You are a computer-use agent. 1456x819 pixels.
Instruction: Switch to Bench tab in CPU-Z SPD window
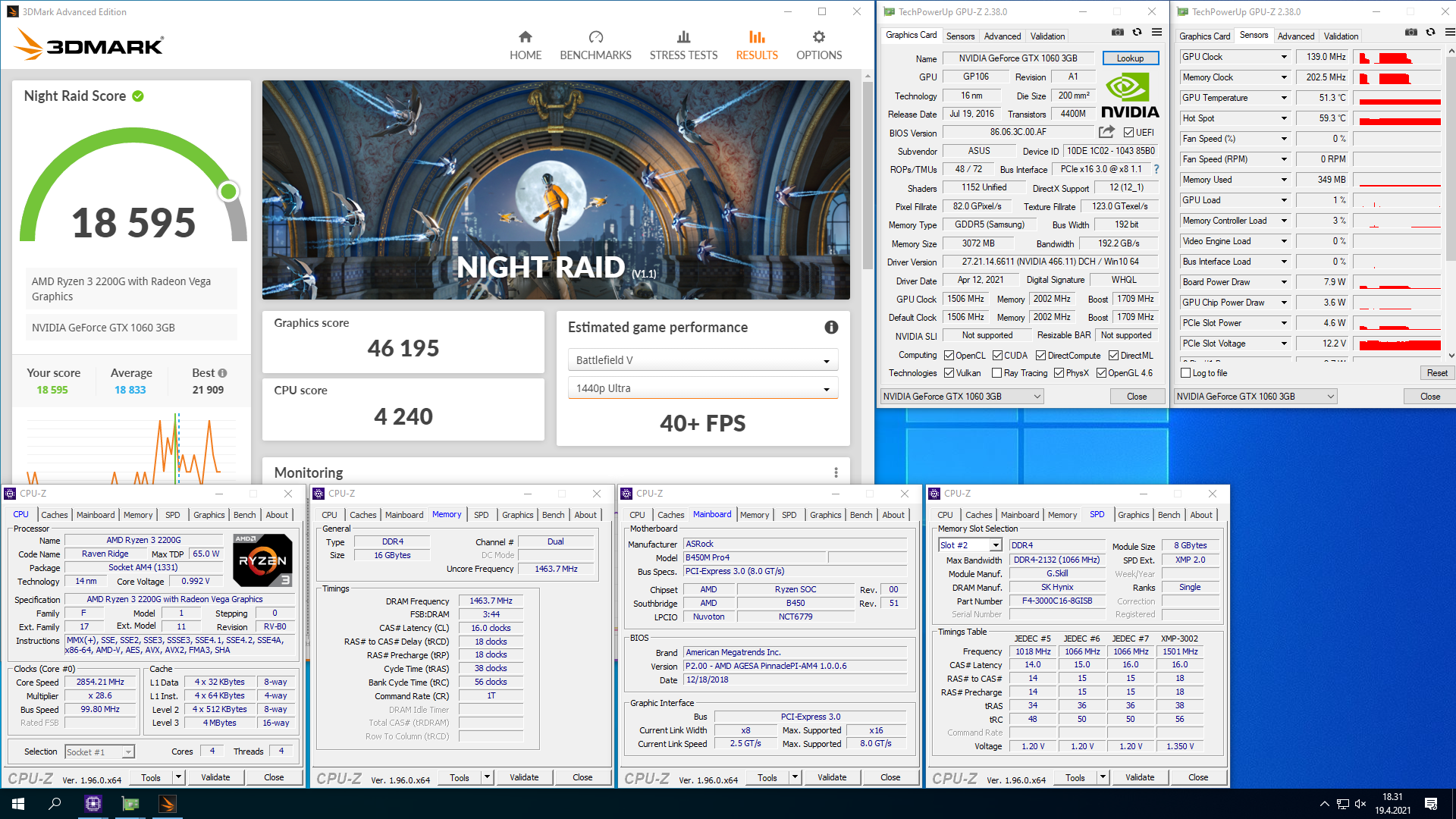point(1169,515)
